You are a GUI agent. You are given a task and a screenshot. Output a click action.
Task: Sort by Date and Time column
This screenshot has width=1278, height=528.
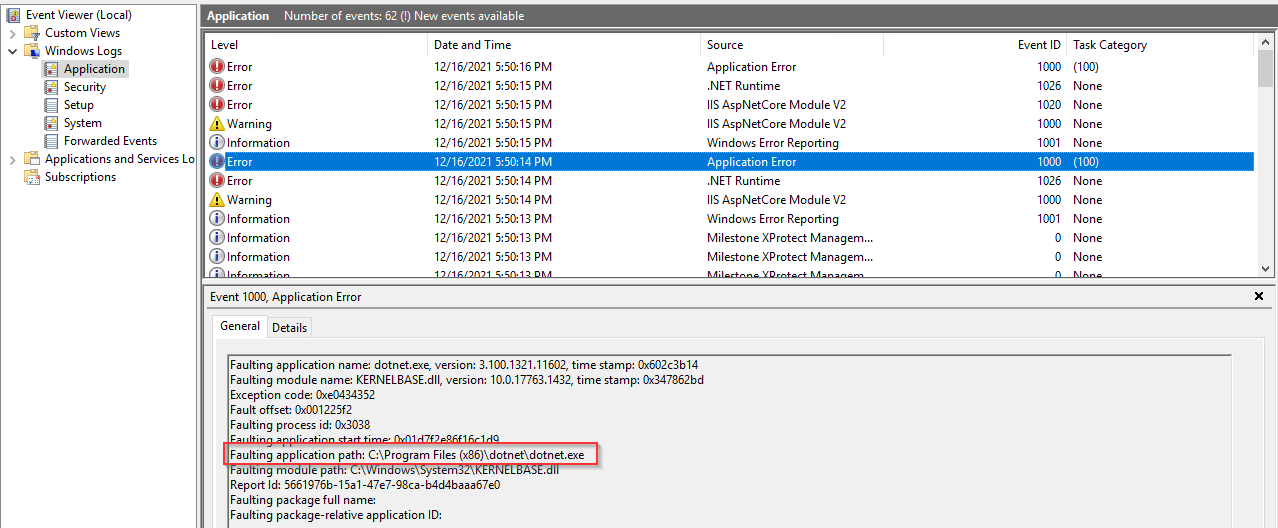[x=472, y=45]
